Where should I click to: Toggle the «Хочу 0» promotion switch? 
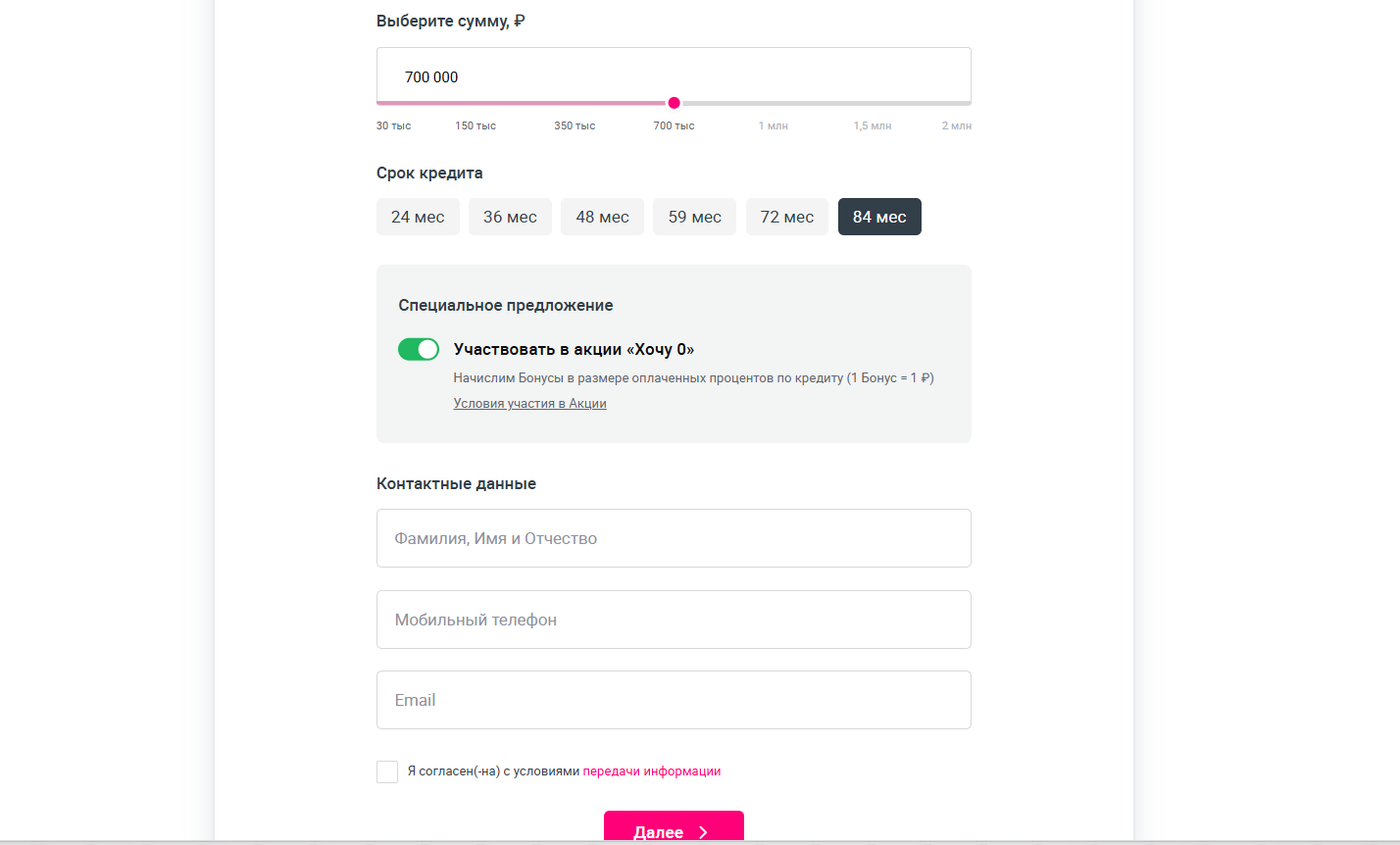[x=419, y=350]
